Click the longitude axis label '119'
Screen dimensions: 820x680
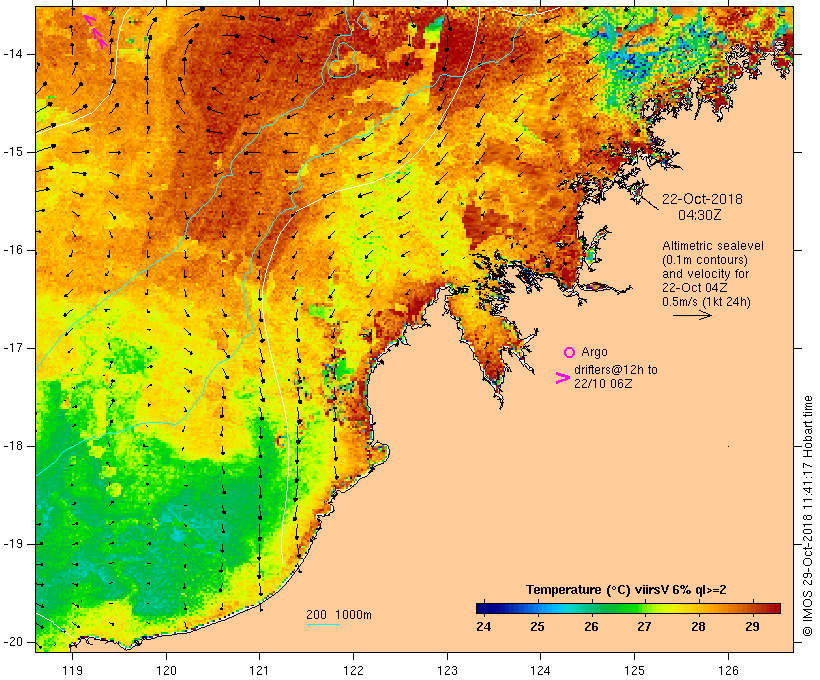72,670
